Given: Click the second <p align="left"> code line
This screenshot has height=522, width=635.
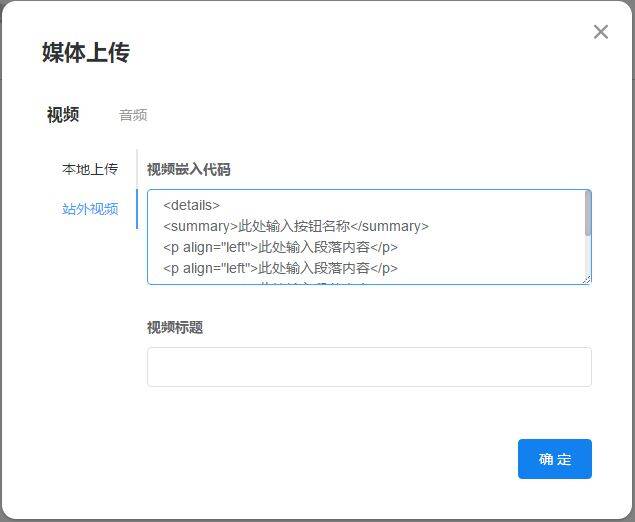Looking at the screenshot, I should click(280, 268).
